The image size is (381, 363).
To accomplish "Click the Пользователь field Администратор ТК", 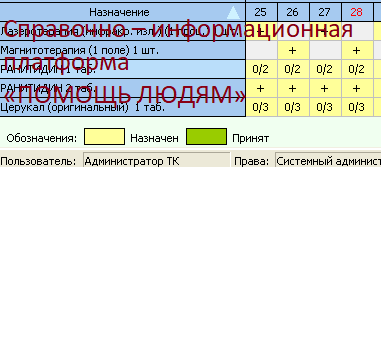I will 156,160.
